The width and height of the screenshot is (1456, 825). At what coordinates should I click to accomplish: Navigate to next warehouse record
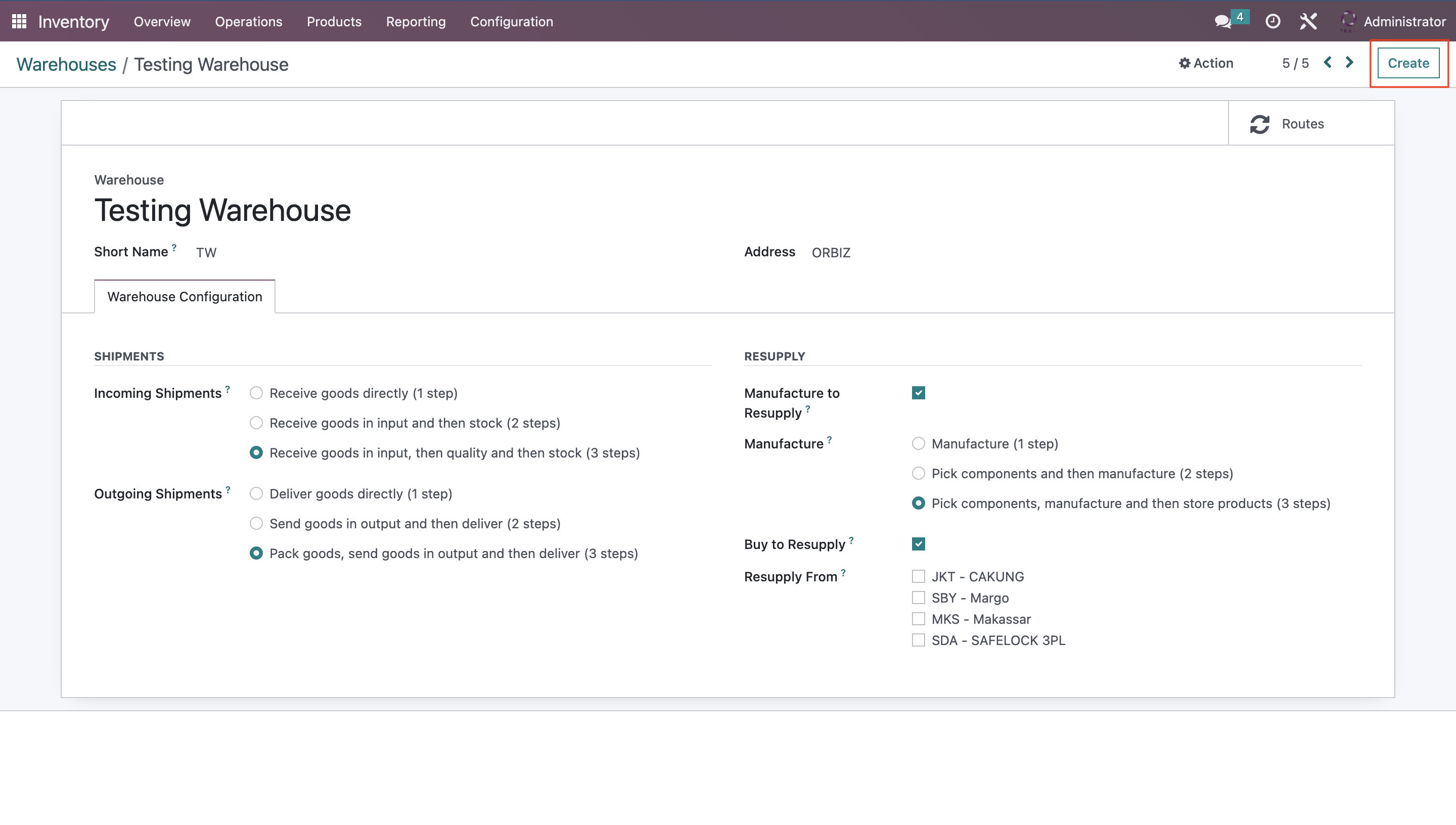[1349, 63]
